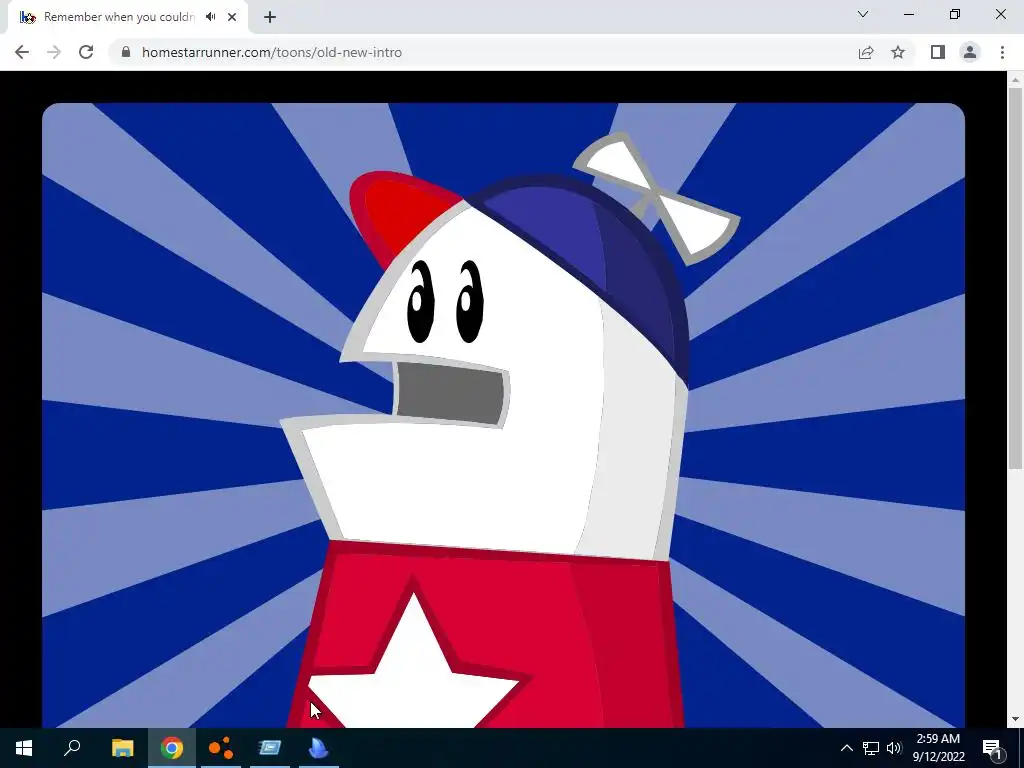Open the system volume control
Viewport: 1024px width, 768px height.
(x=894, y=748)
